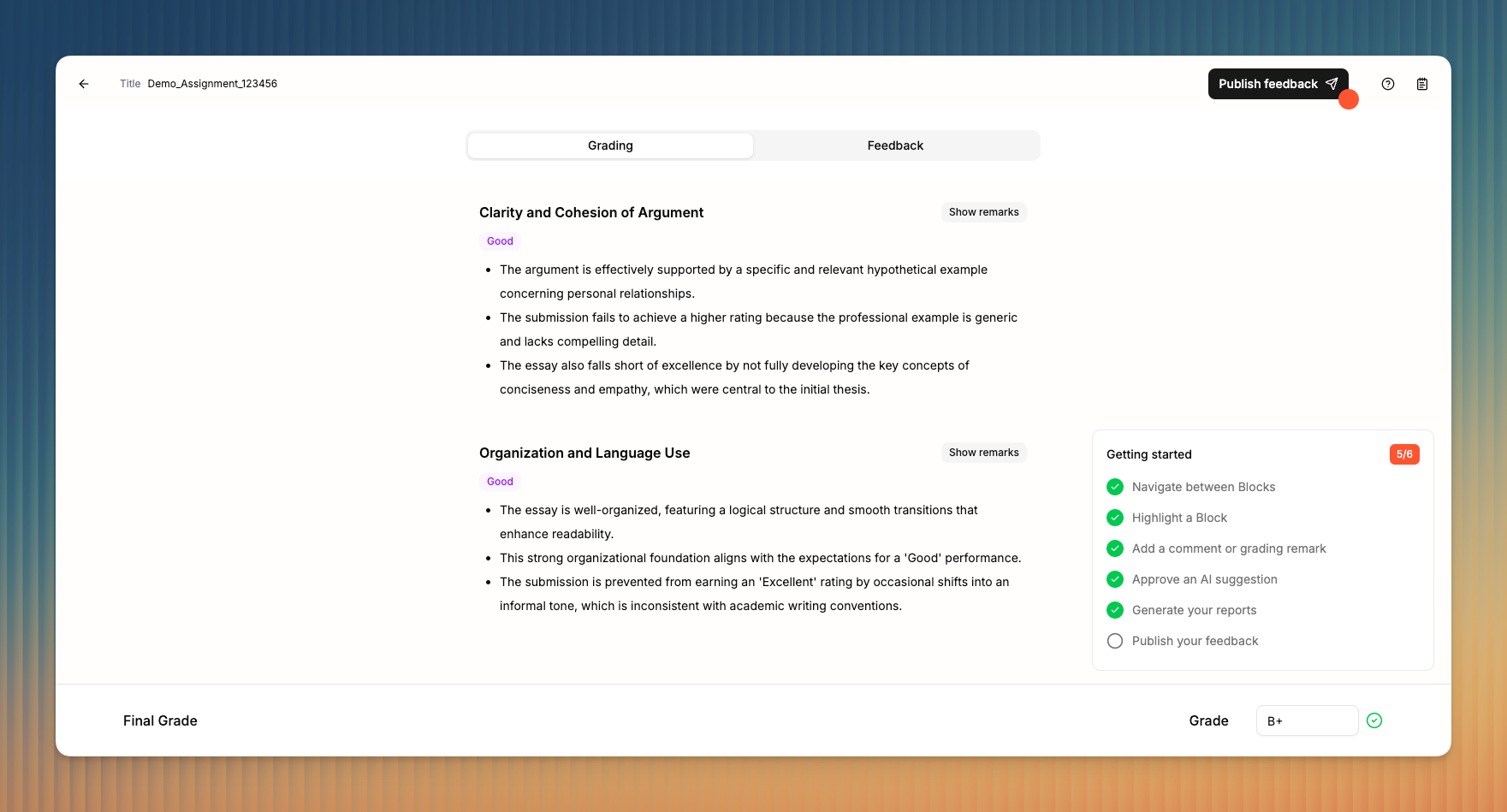Viewport: 1507px width, 812px height.
Task: Toggle the Generate your reports check
Action: tap(1115, 610)
